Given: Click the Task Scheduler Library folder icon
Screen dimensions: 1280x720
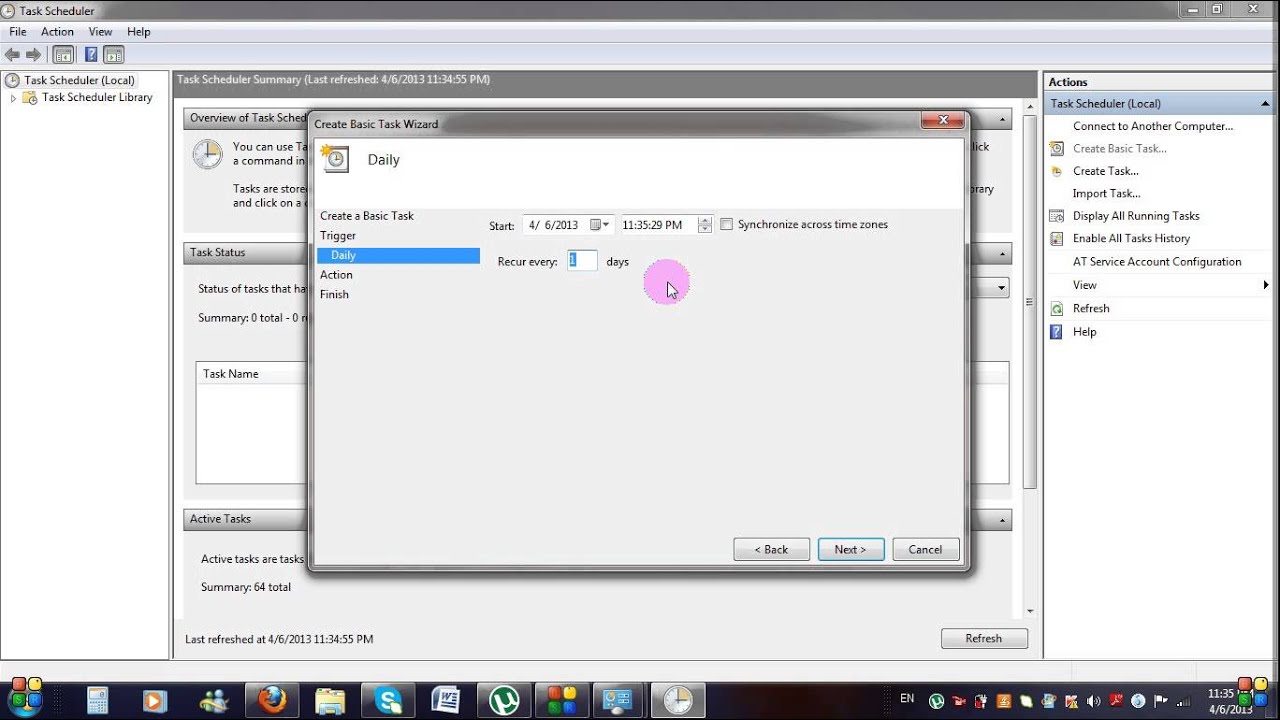Looking at the screenshot, I should tap(30, 98).
